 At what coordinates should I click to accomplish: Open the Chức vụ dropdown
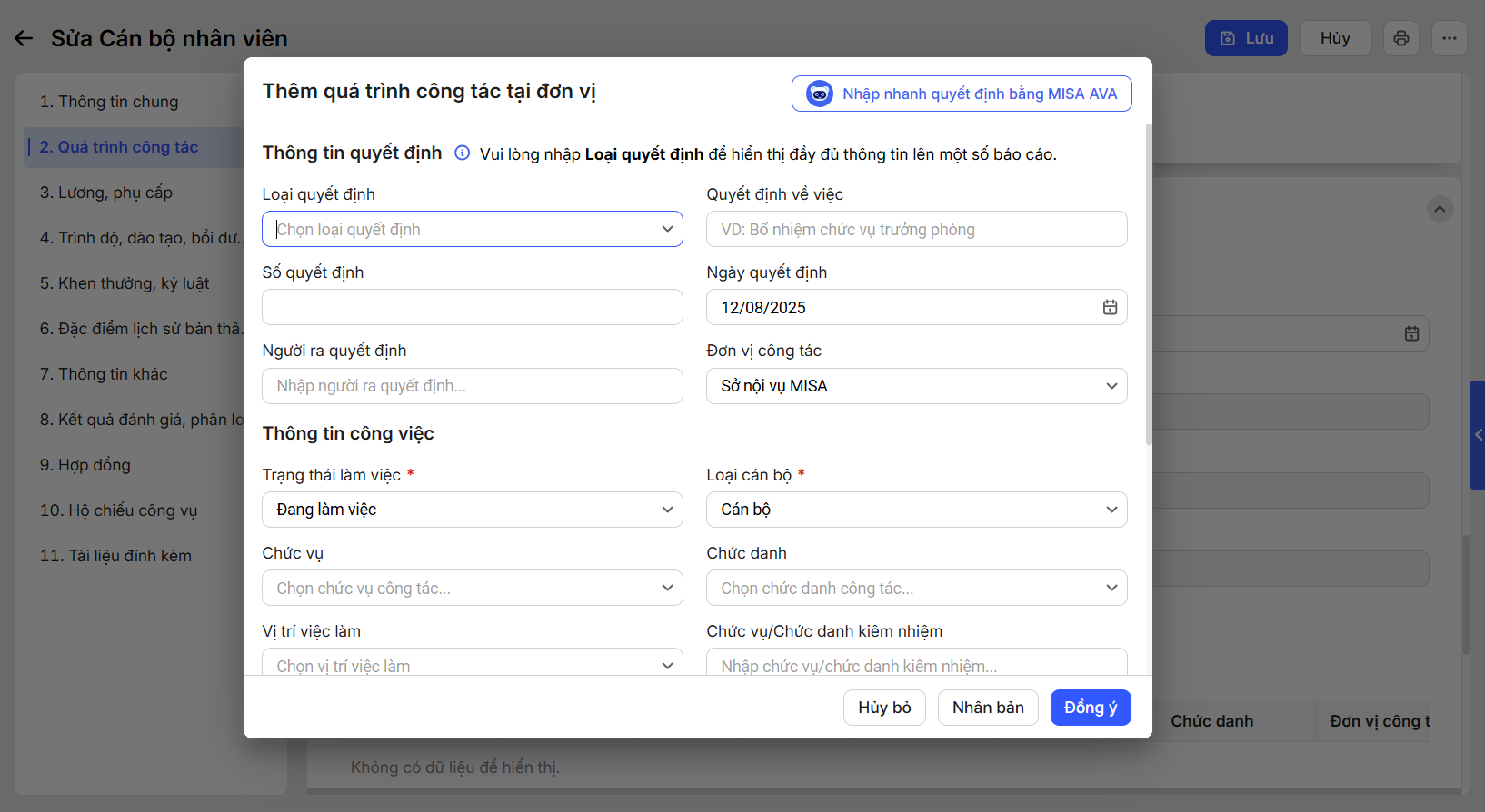(472, 588)
